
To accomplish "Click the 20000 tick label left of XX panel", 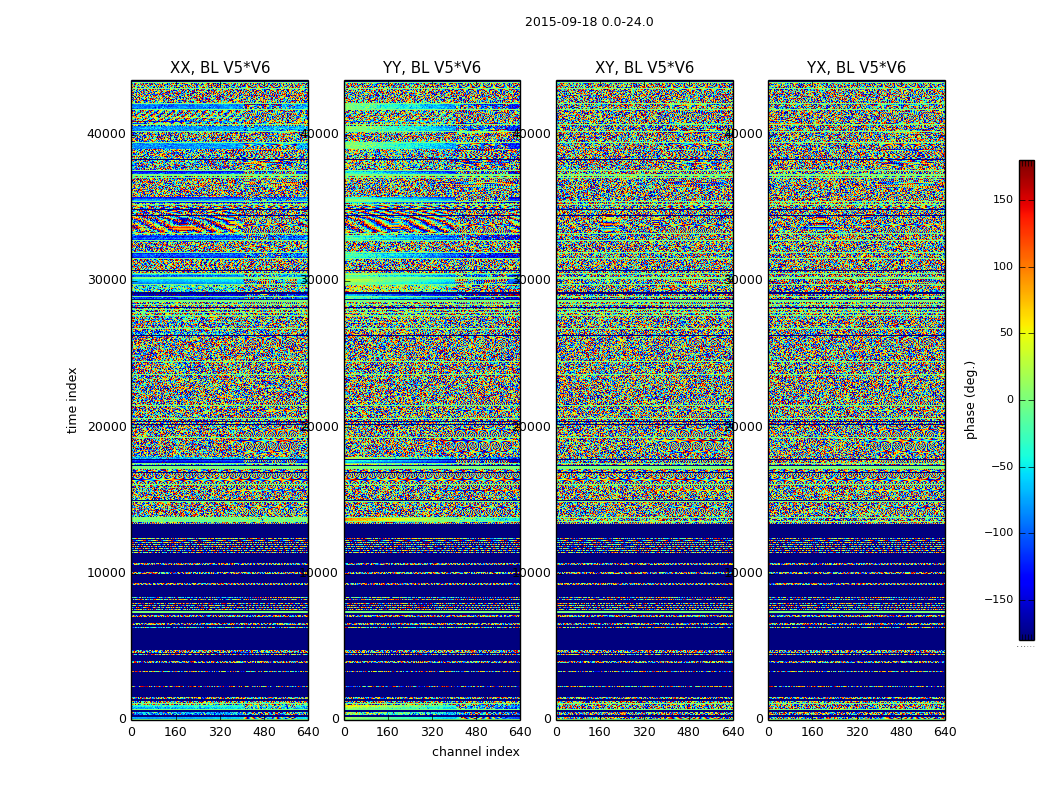I will point(107,427).
